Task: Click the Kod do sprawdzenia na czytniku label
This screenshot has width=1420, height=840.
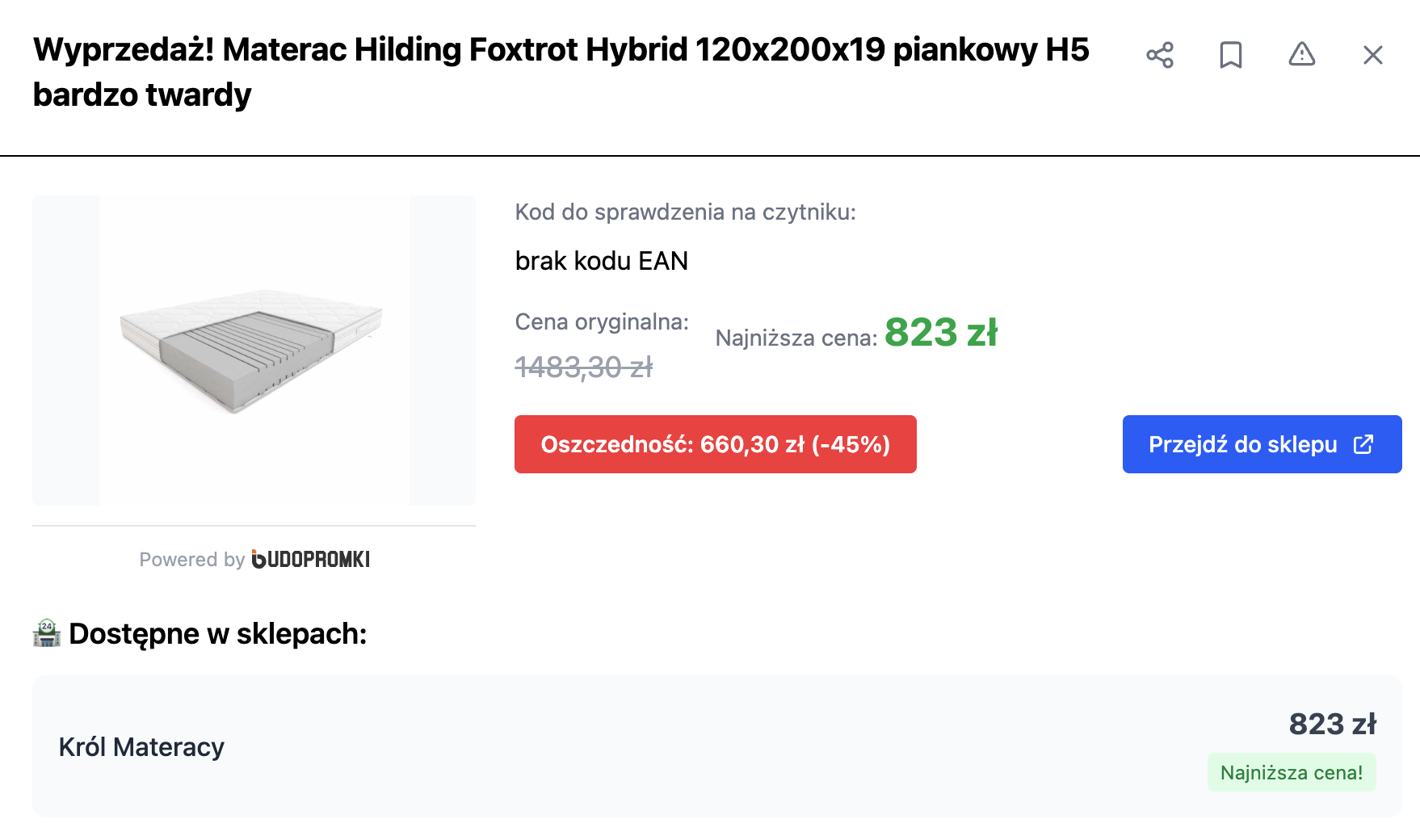Action: click(x=685, y=212)
